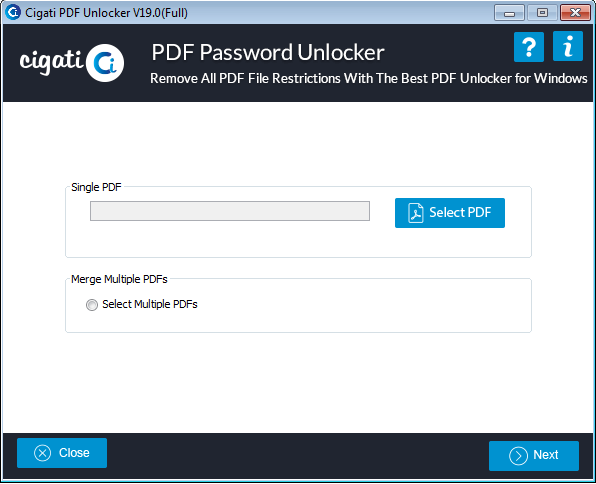Click the 'Select Multiple PDFs' label text

pos(150,304)
